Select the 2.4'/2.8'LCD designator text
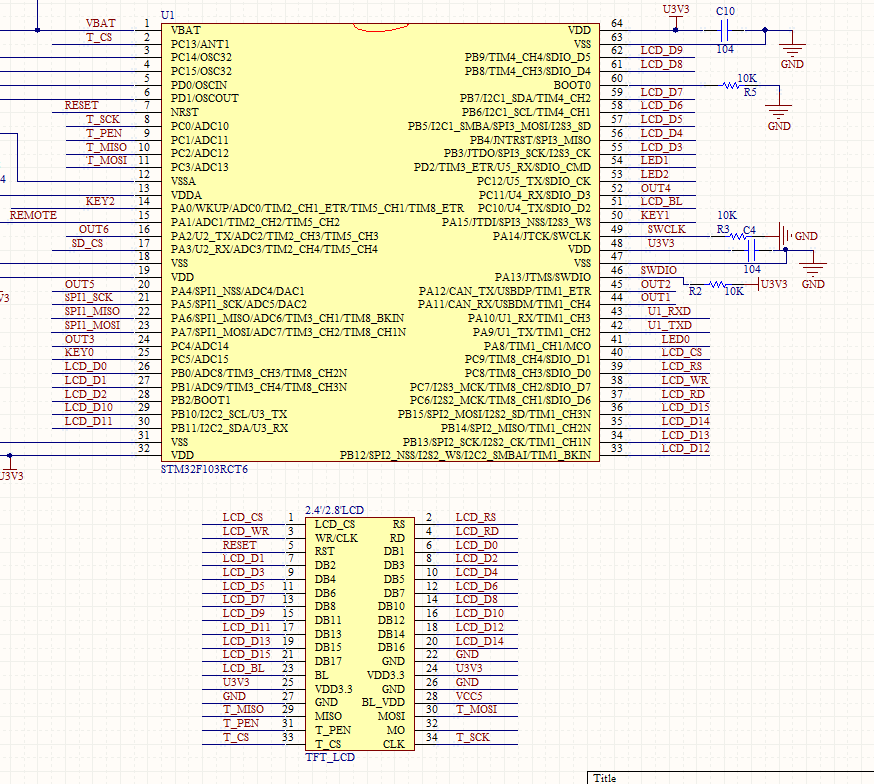Viewport: 874px width, 784px height. [x=334, y=510]
